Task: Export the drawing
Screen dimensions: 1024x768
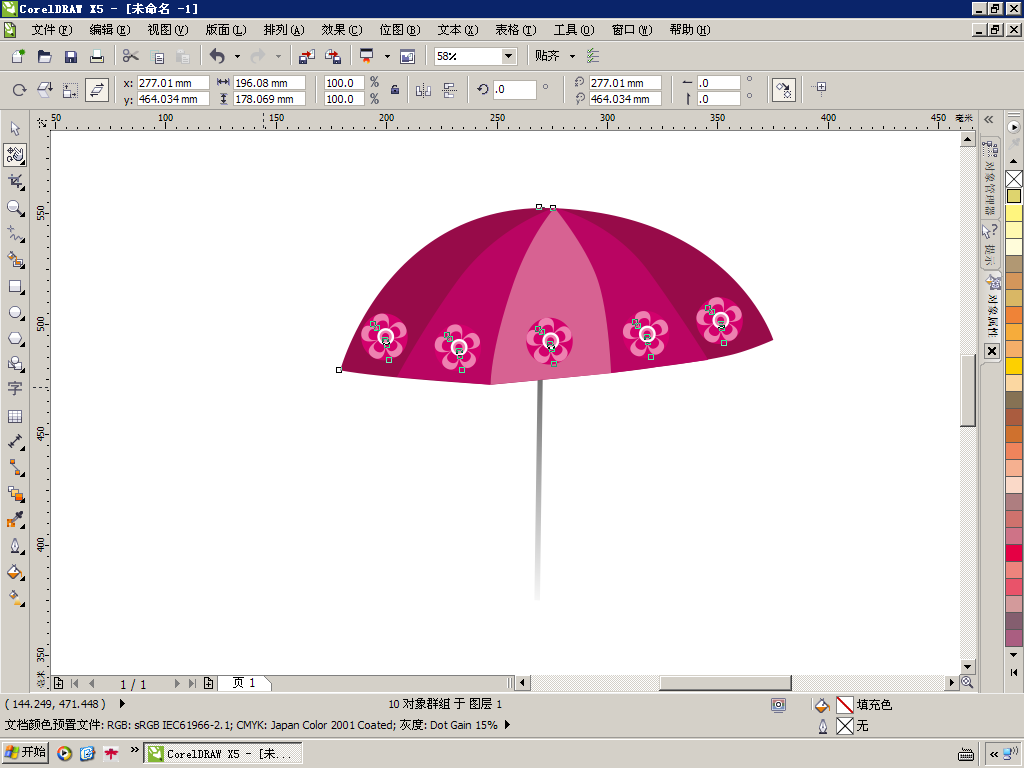Action: [x=333, y=56]
